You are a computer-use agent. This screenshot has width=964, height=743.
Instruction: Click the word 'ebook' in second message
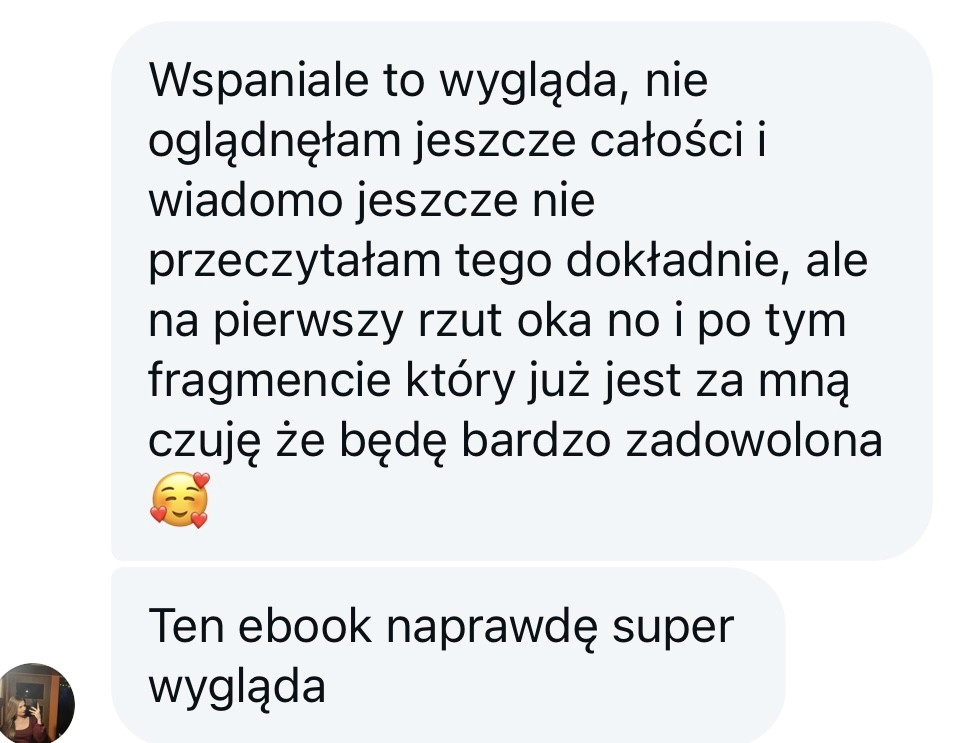[305, 627]
